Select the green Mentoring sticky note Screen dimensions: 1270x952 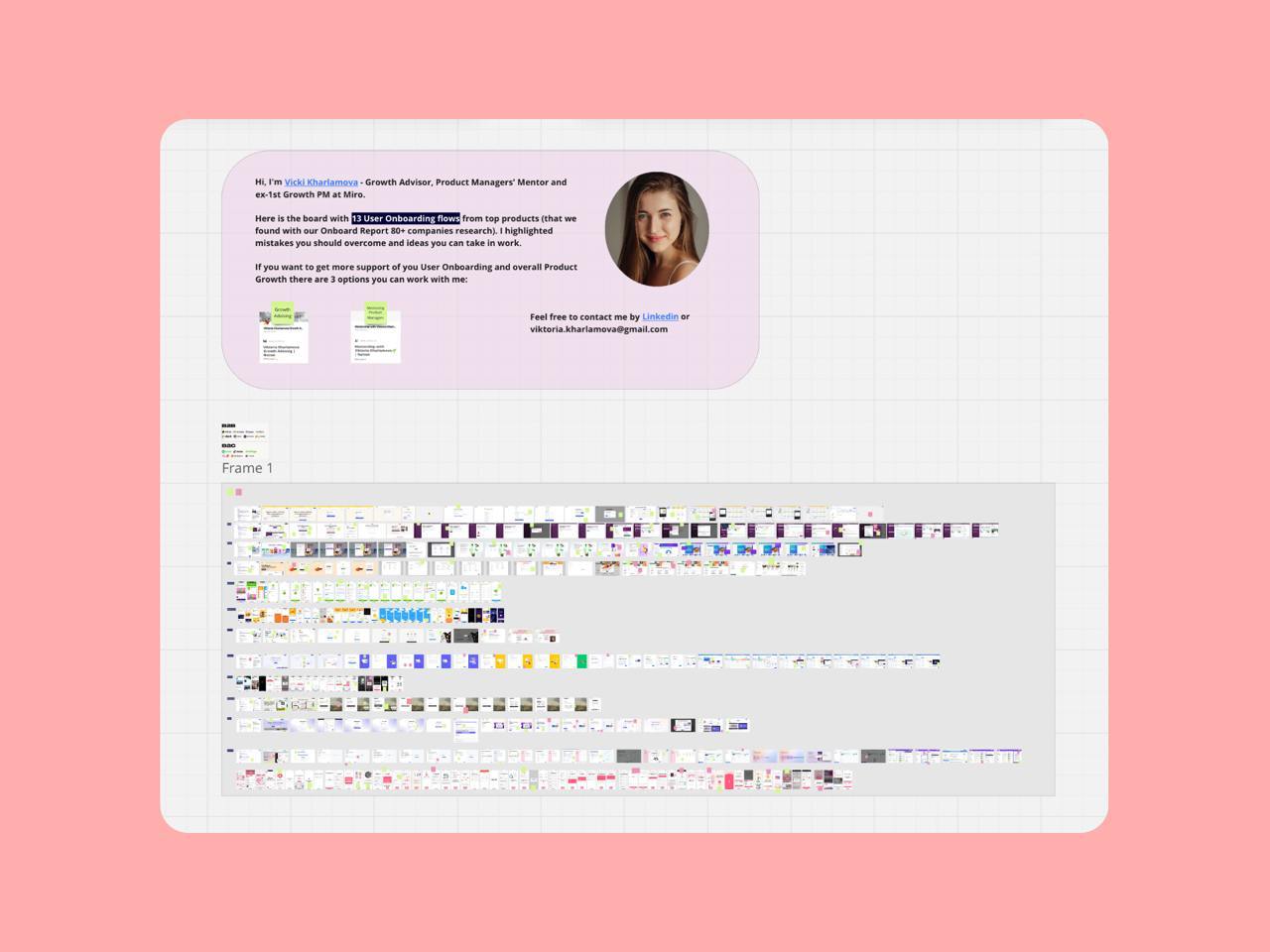375,312
